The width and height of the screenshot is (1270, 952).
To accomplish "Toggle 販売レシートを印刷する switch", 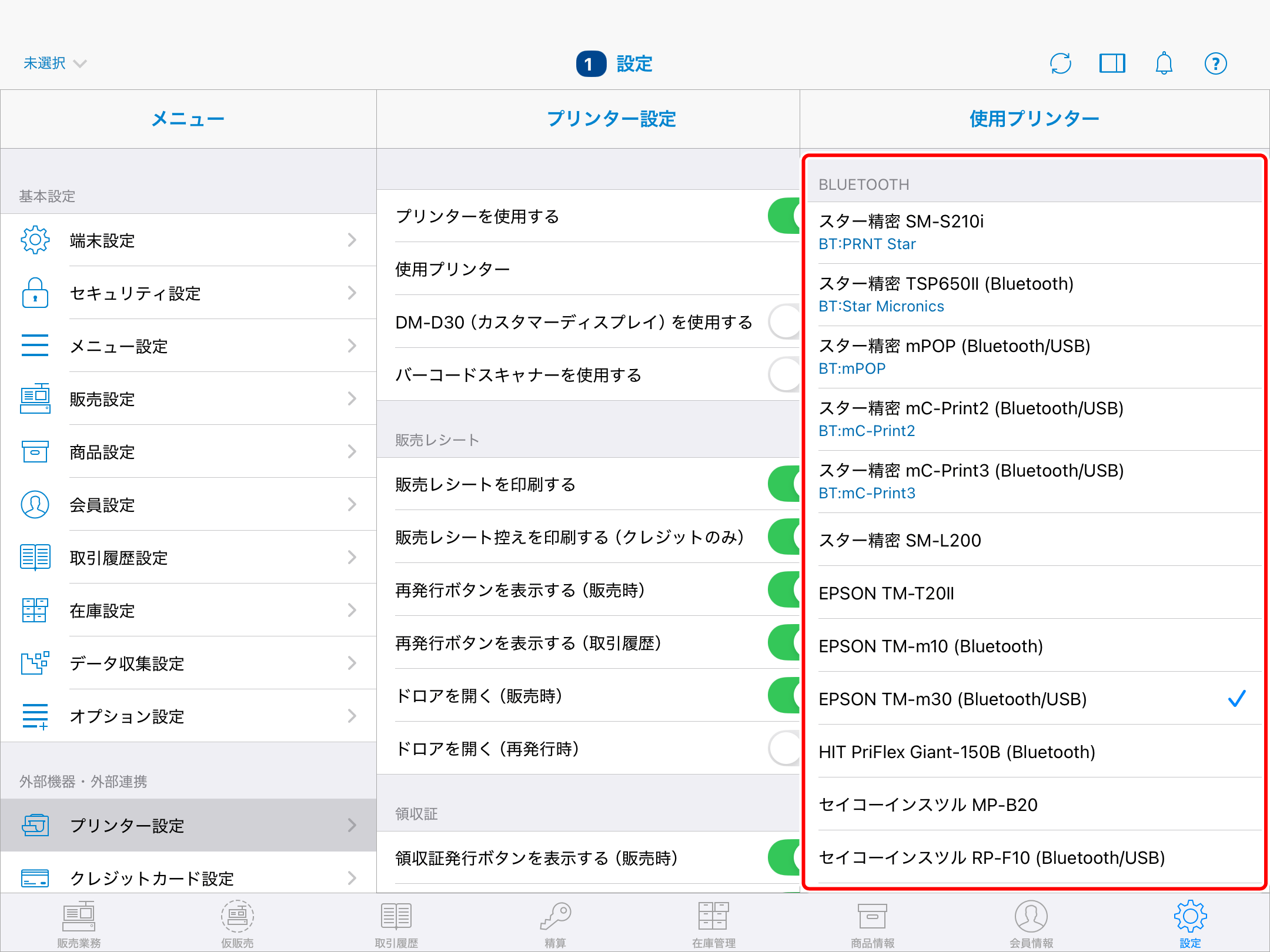I will click(x=784, y=484).
